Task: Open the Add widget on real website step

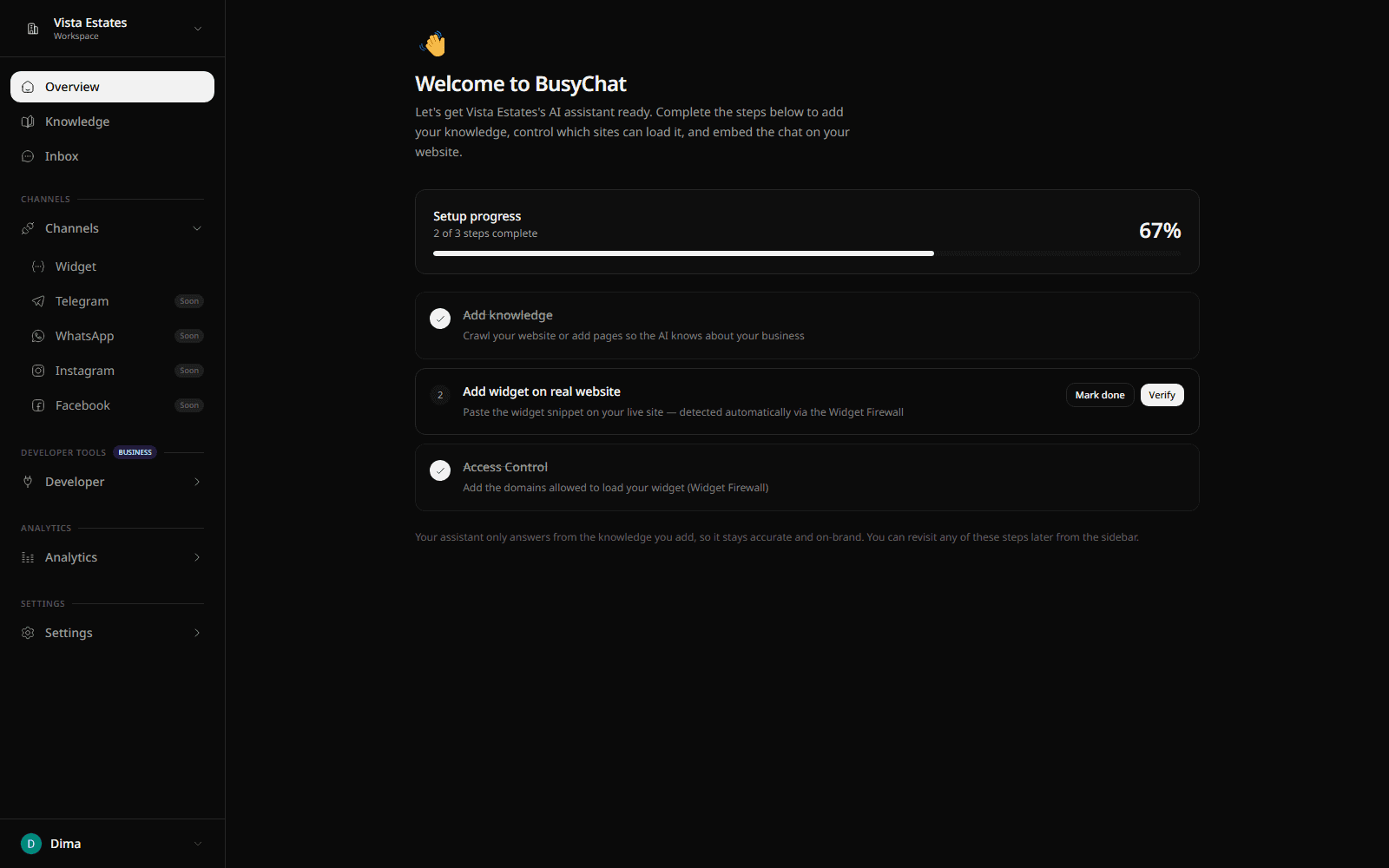Action: coord(806,401)
